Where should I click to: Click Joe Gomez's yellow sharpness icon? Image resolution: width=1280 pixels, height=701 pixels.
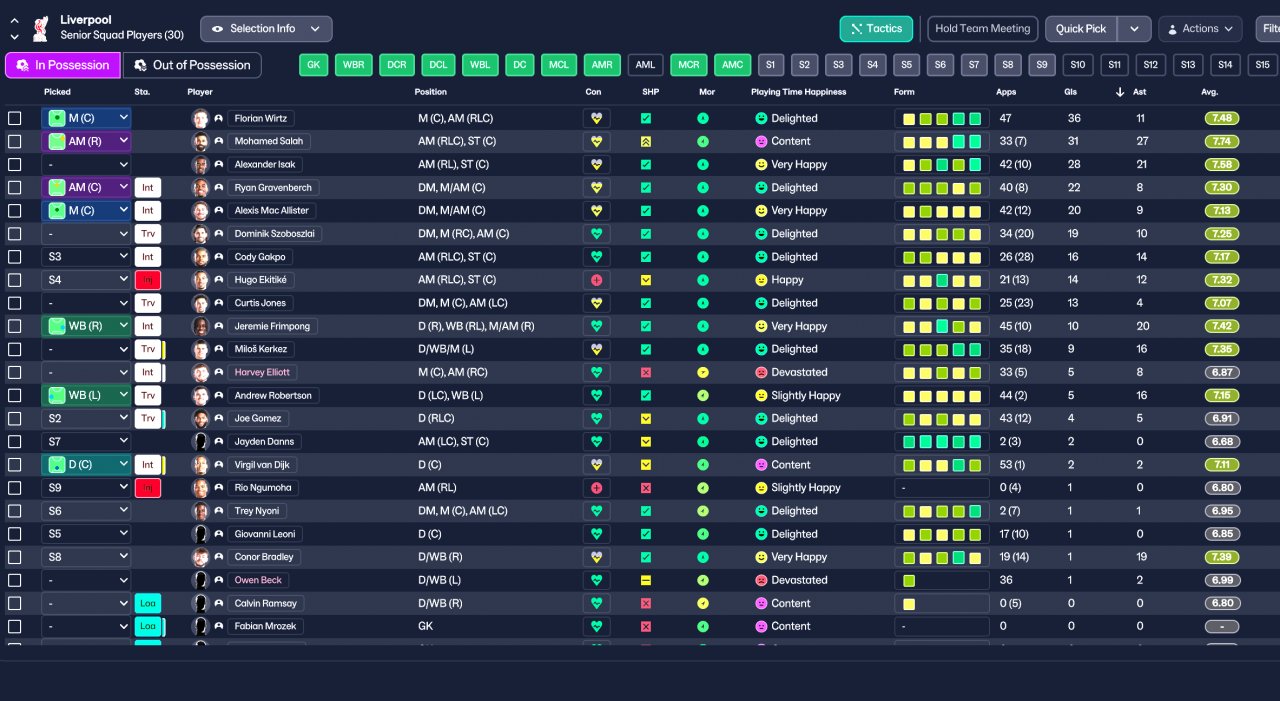pyautogui.click(x=646, y=418)
